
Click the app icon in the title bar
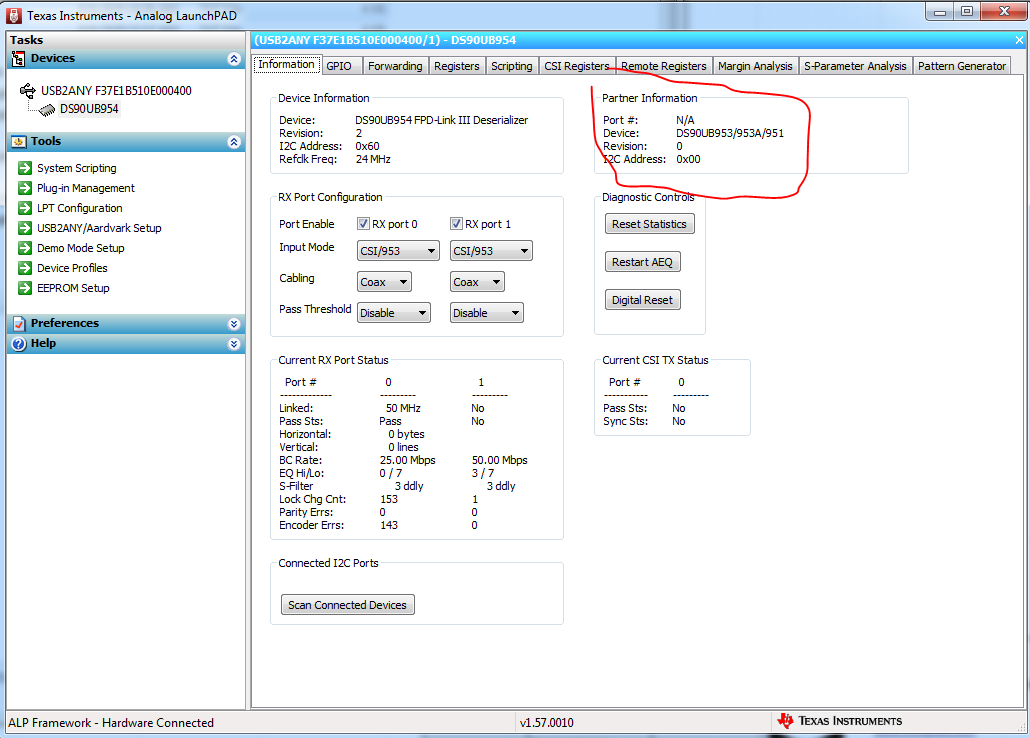click(14, 16)
